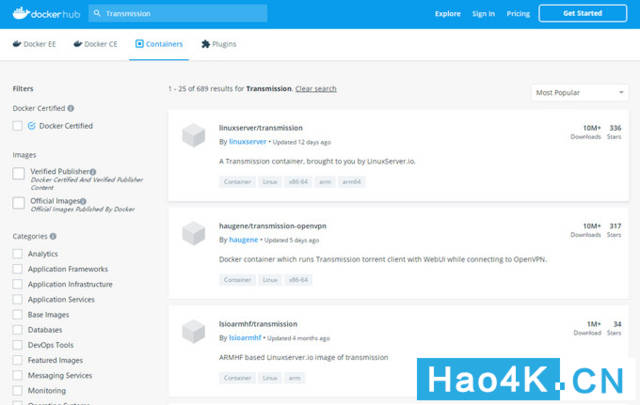Click arm64 tag on linuxserver/transmission
640x405 pixels.
point(352,182)
